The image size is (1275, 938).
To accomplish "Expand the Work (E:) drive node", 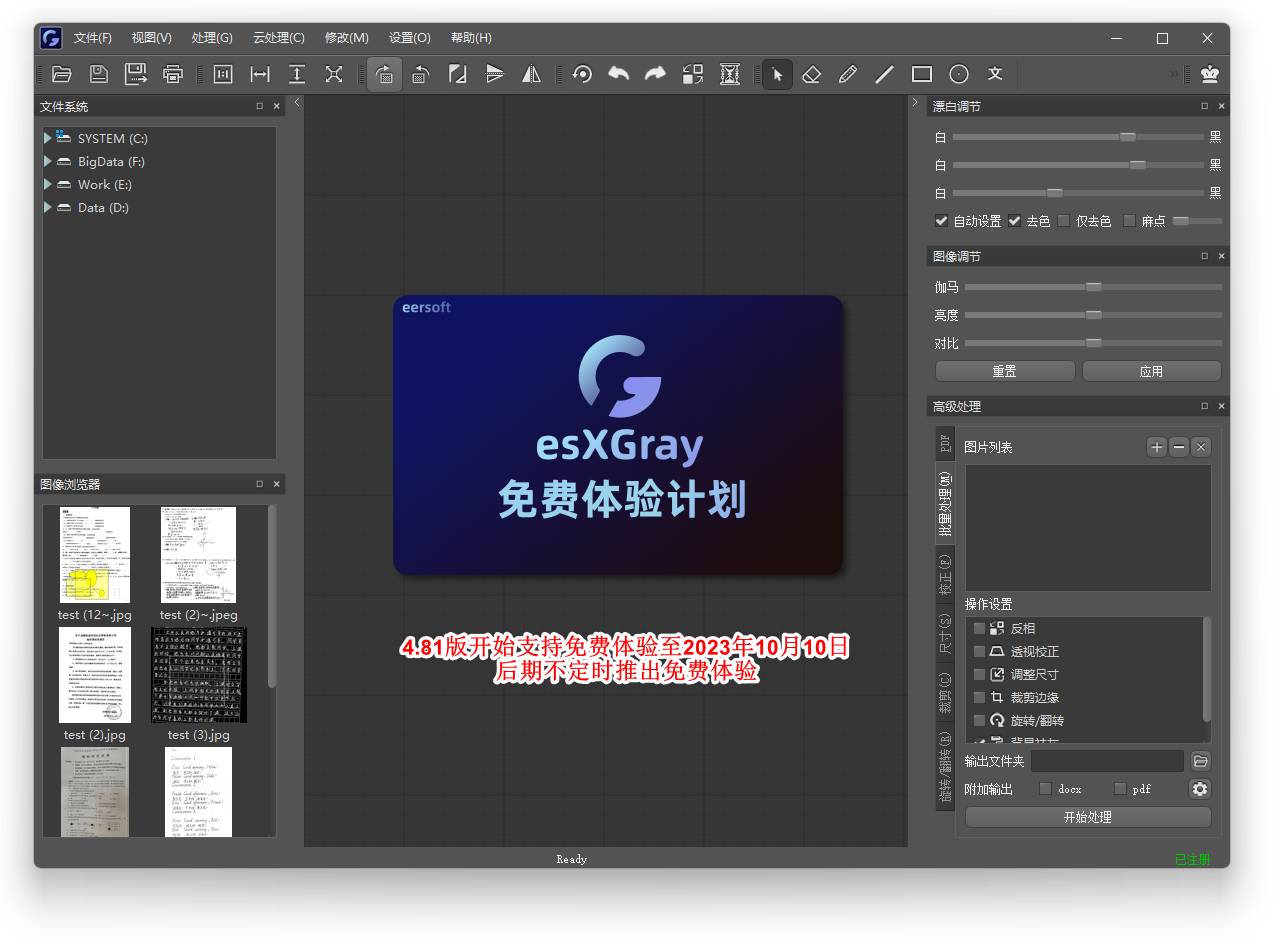I will click(46, 184).
